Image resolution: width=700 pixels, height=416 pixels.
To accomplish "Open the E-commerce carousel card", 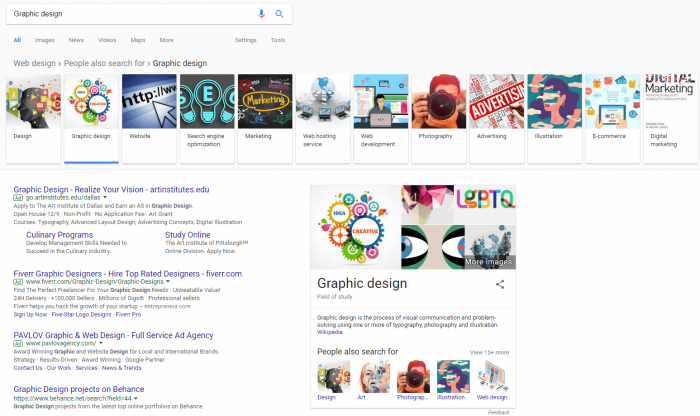I will 610,118.
